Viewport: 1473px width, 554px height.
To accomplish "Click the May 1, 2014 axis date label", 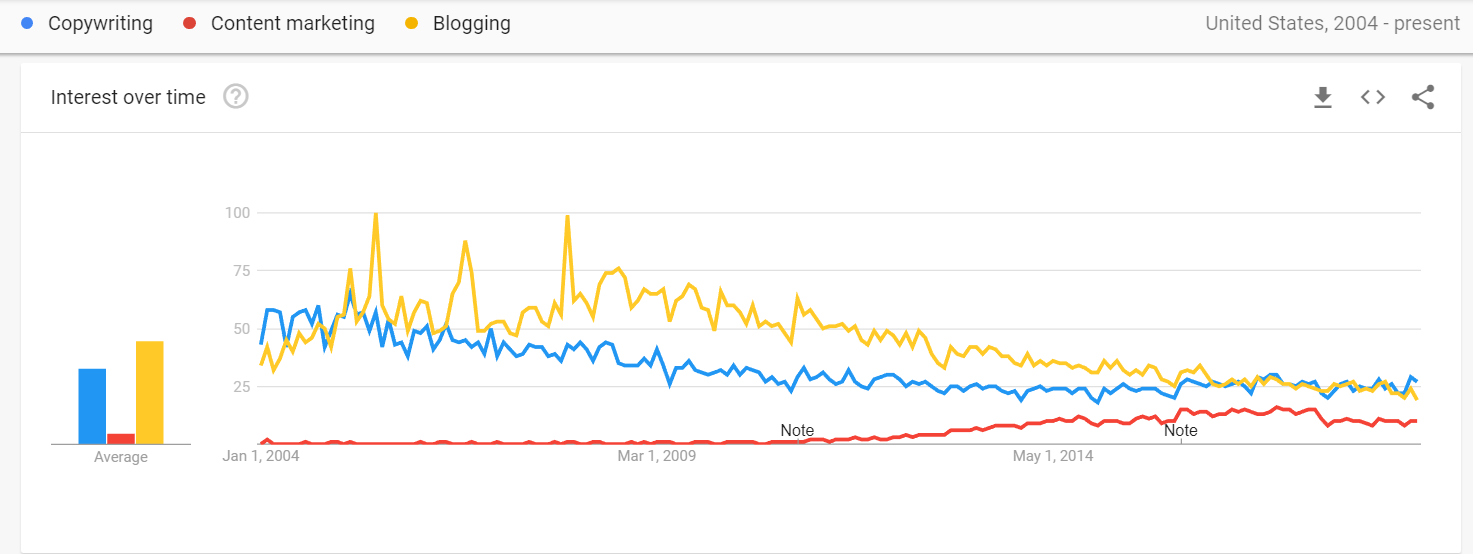I will [x=1053, y=457].
